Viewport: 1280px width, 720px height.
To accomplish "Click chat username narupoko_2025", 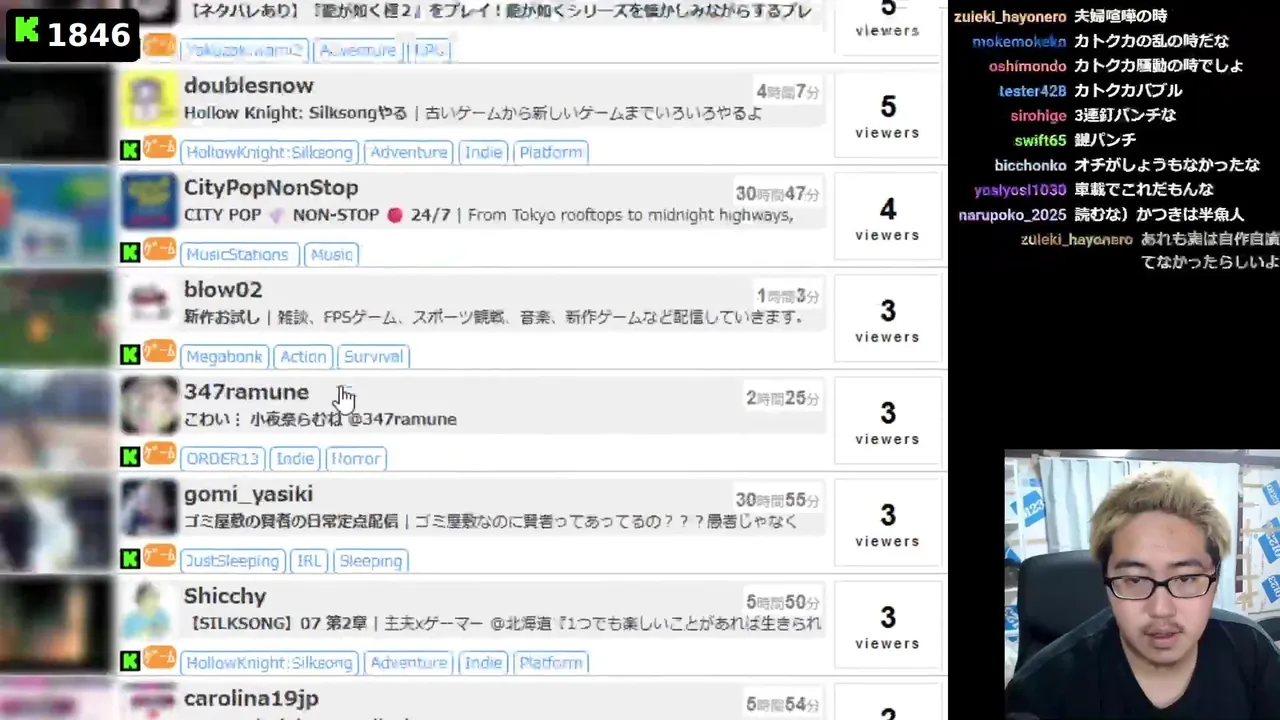I will [x=1013, y=215].
